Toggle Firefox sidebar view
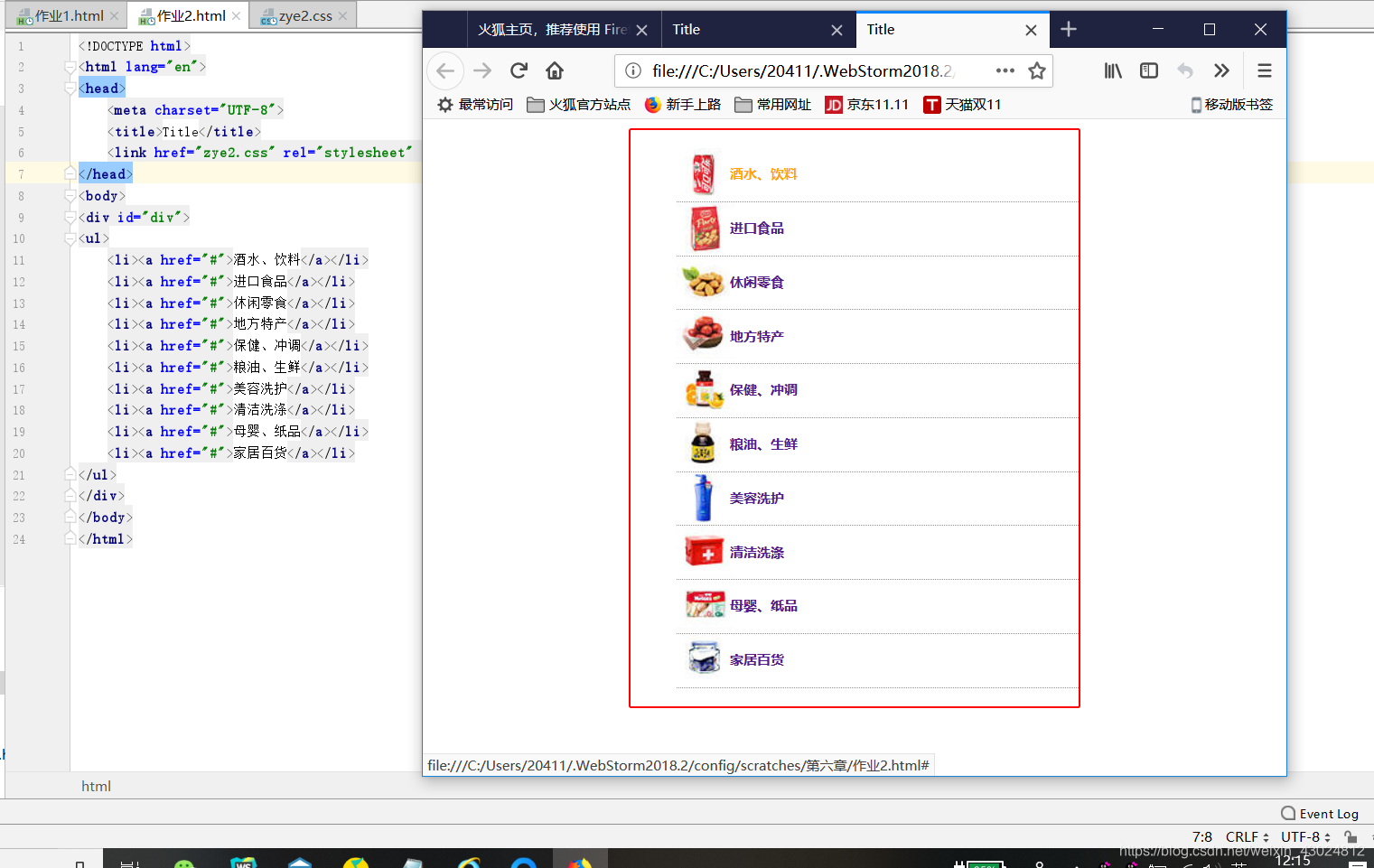1374x868 pixels. click(x=1149, y=70)
